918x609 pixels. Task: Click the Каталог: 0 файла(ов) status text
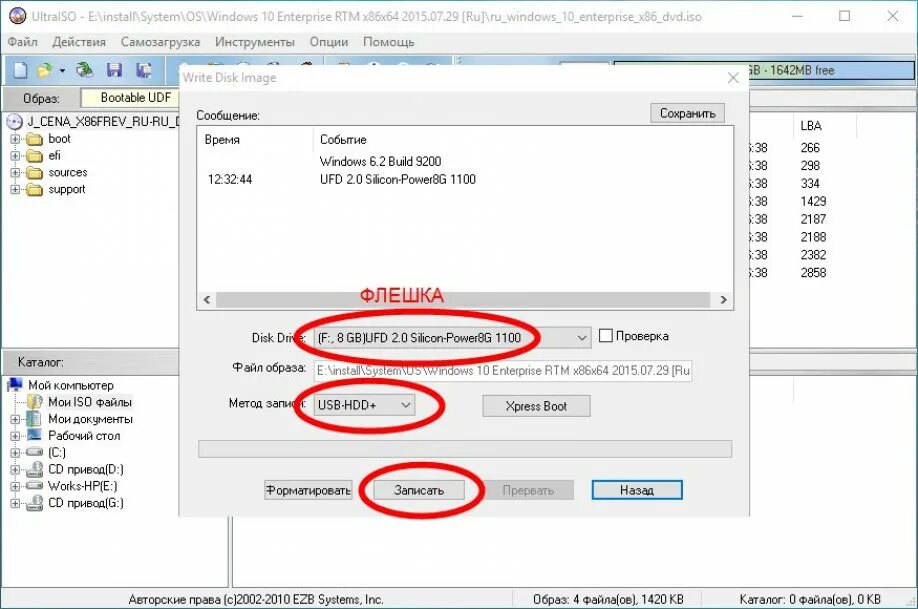810,599
